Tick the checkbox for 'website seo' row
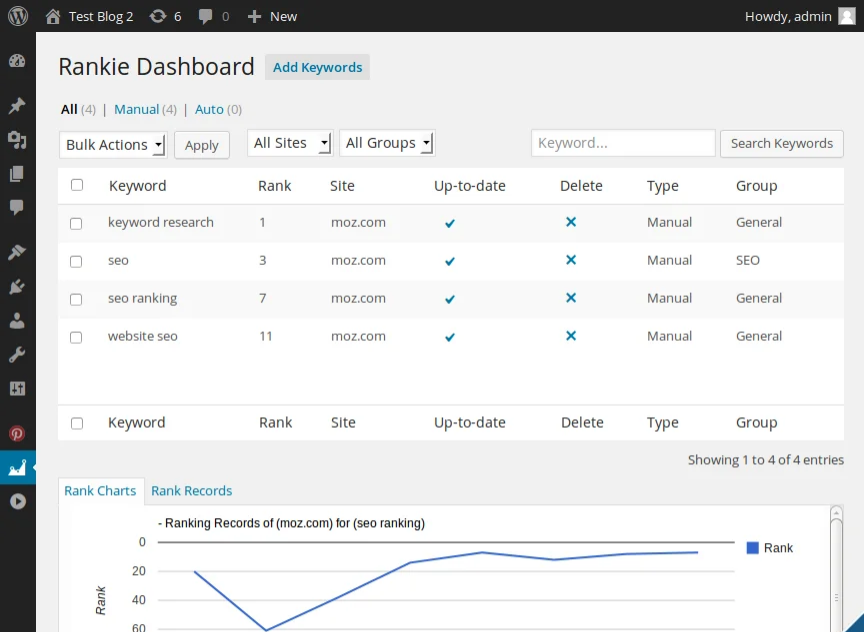Screen dimensions: 864x632 tap(76, 337)
